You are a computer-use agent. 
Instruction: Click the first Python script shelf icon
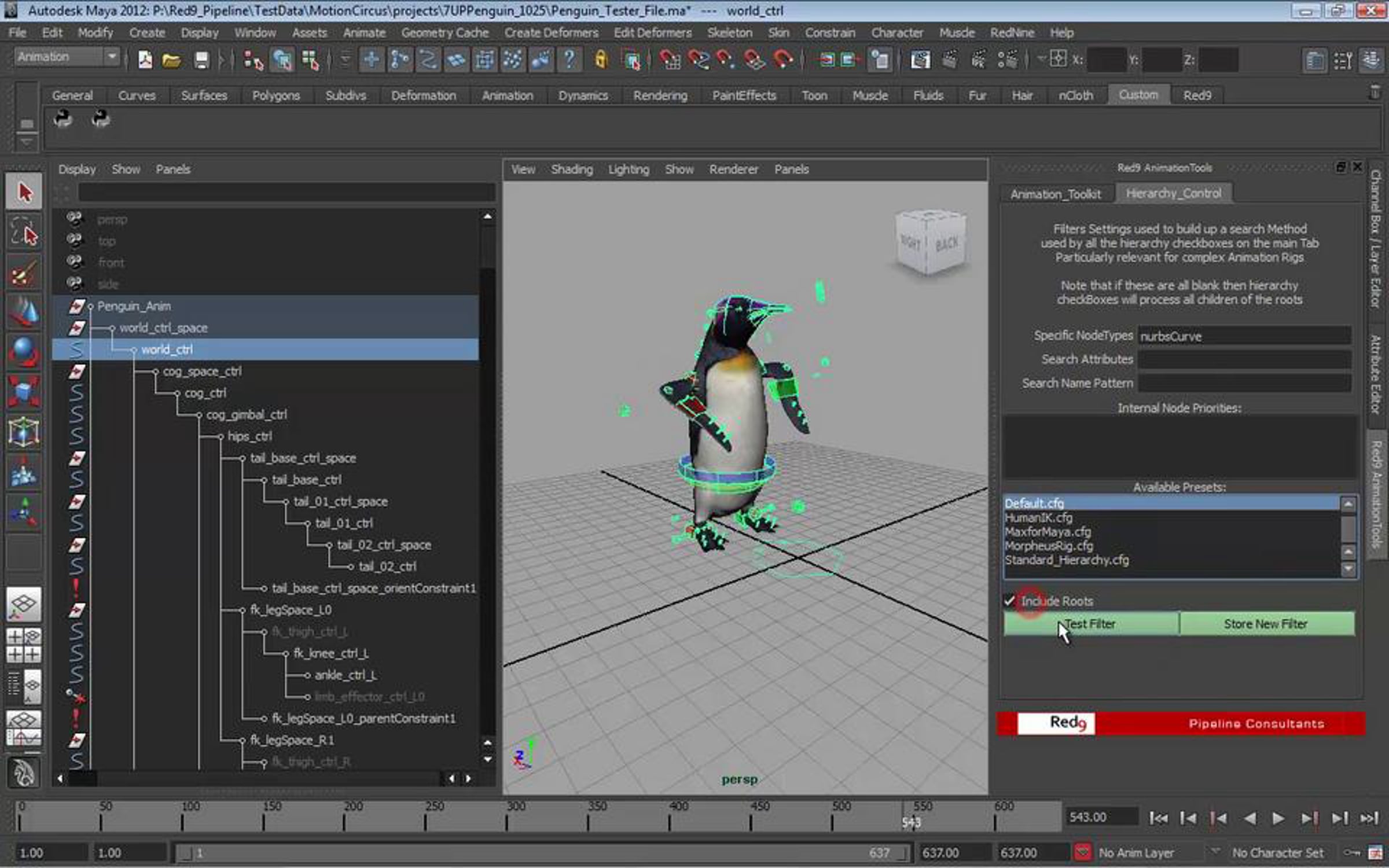[x=63, y=119]
